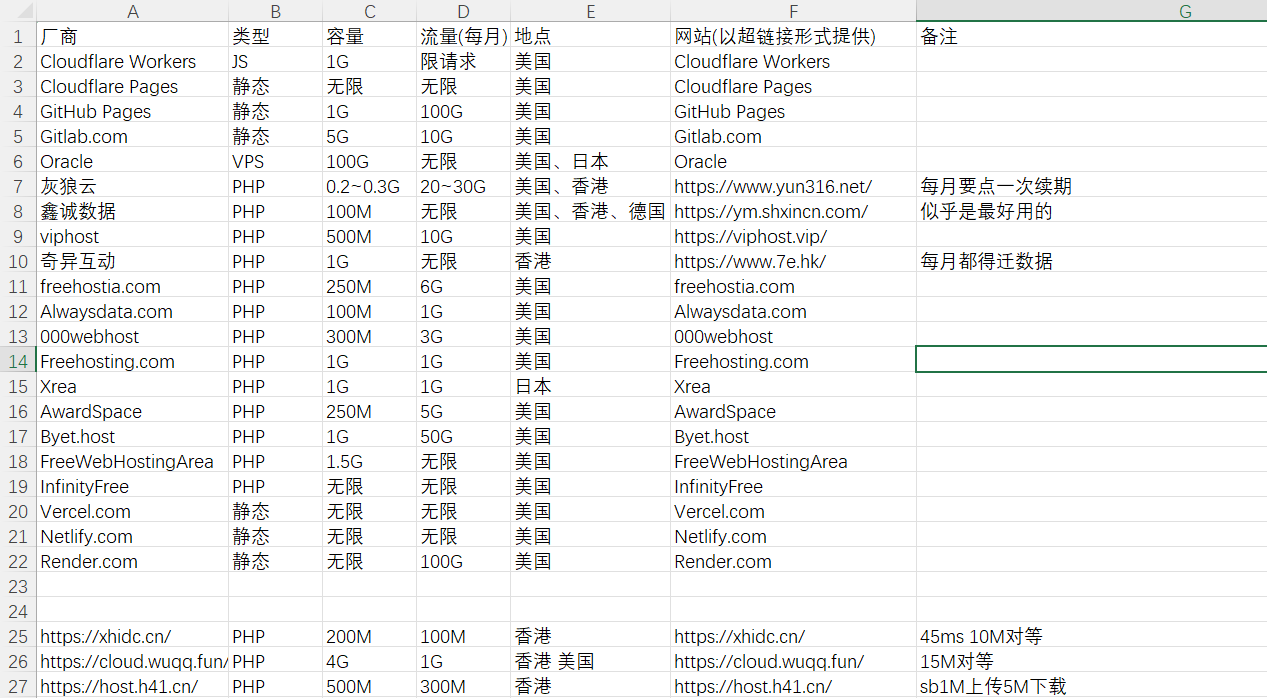The width and height of the screenshot is (1267, 698).
Task: Select column C header
Action: pos(370,11)
